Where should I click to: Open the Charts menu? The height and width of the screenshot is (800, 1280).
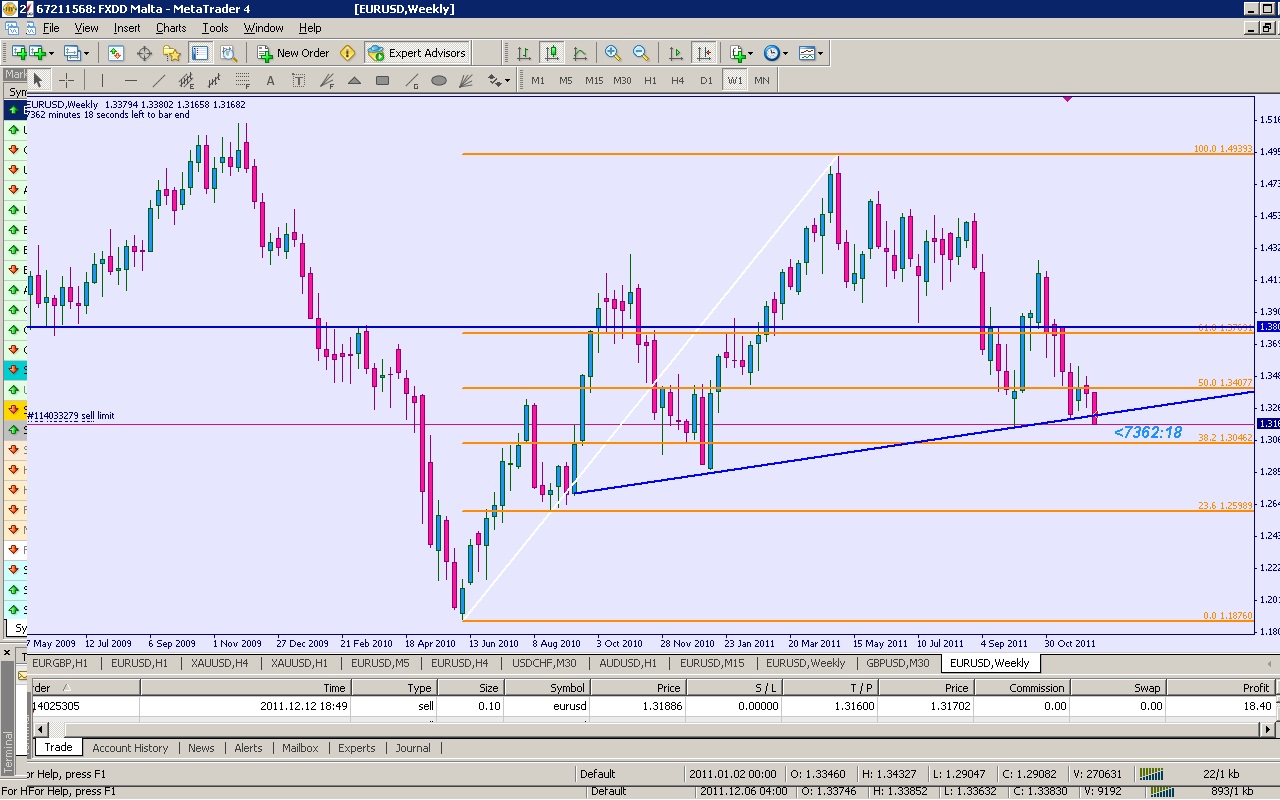[x=171, y=28]
